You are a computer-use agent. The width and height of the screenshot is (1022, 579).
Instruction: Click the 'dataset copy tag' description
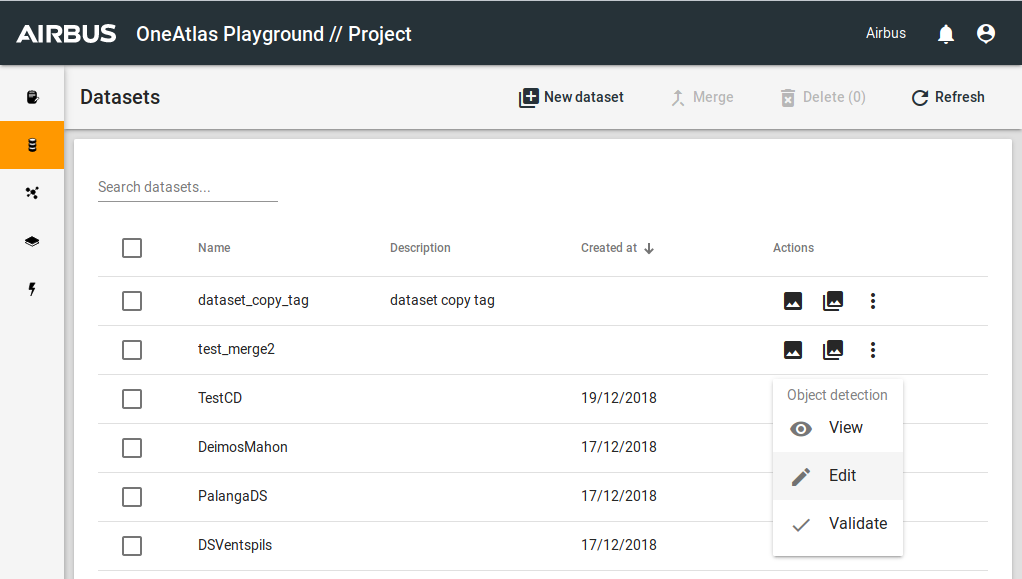click(442, 300)
